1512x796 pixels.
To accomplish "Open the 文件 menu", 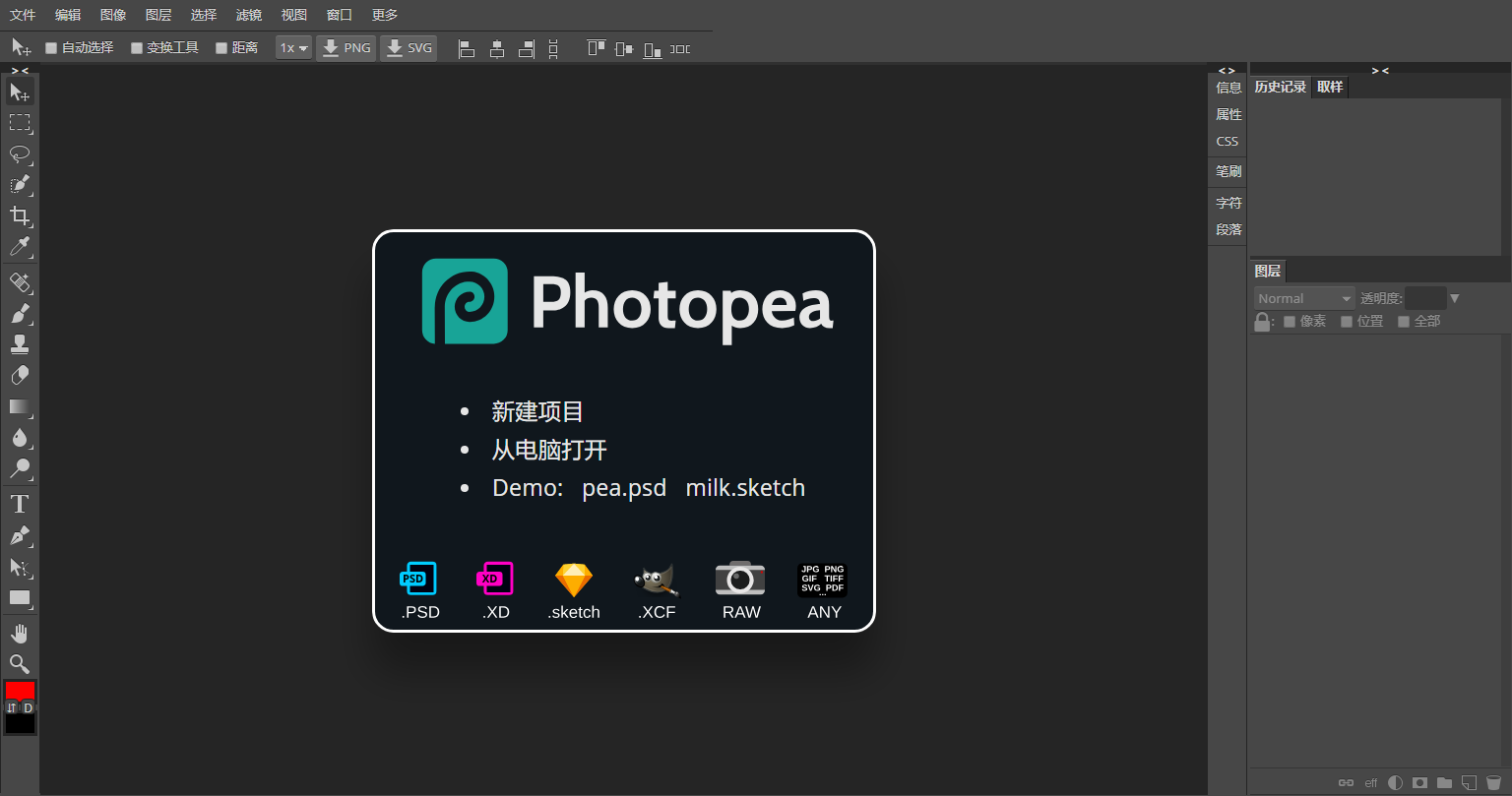I will point(23,15).
